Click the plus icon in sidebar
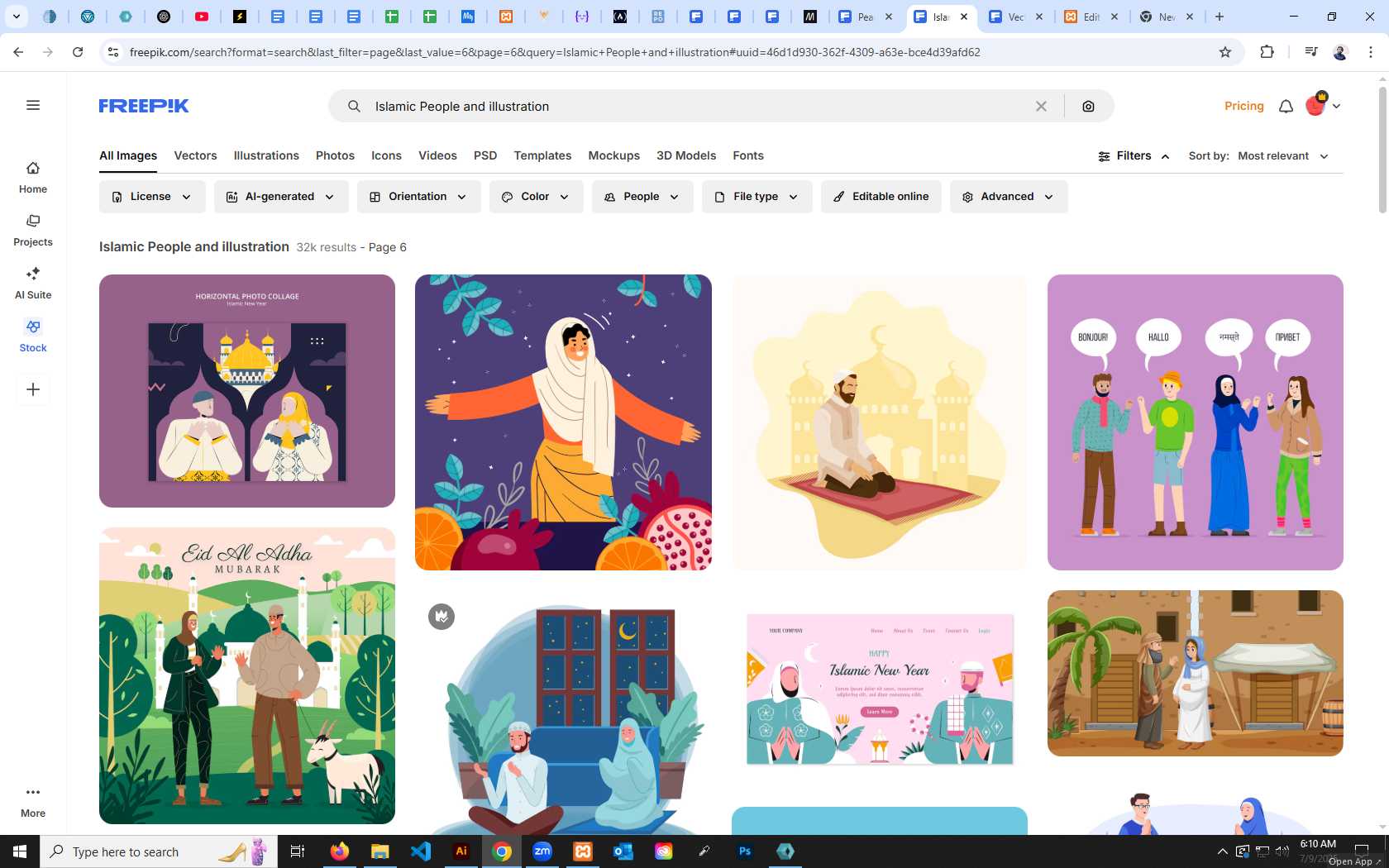1389x868 pixels. [33, 389]
